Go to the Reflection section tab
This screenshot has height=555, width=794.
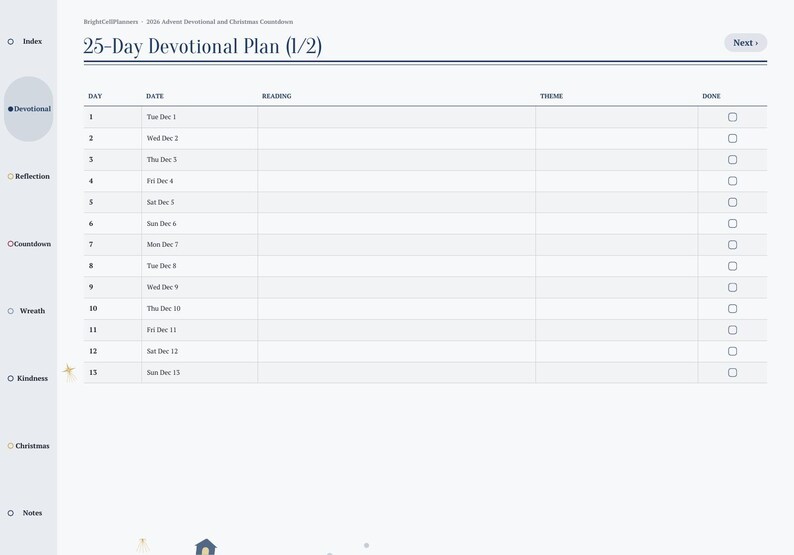28,176
